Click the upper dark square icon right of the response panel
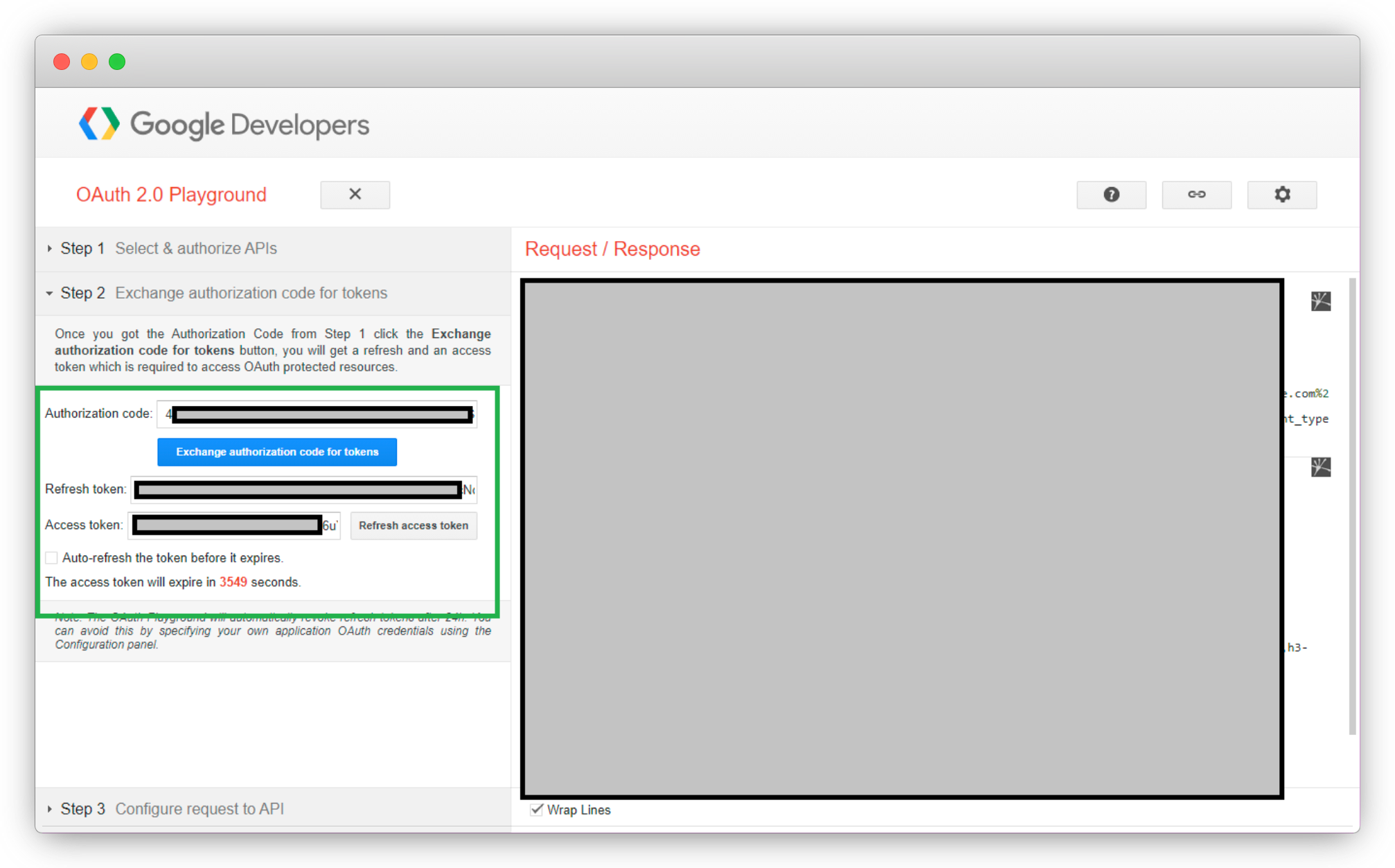1395x868 pixels. 1320,301
